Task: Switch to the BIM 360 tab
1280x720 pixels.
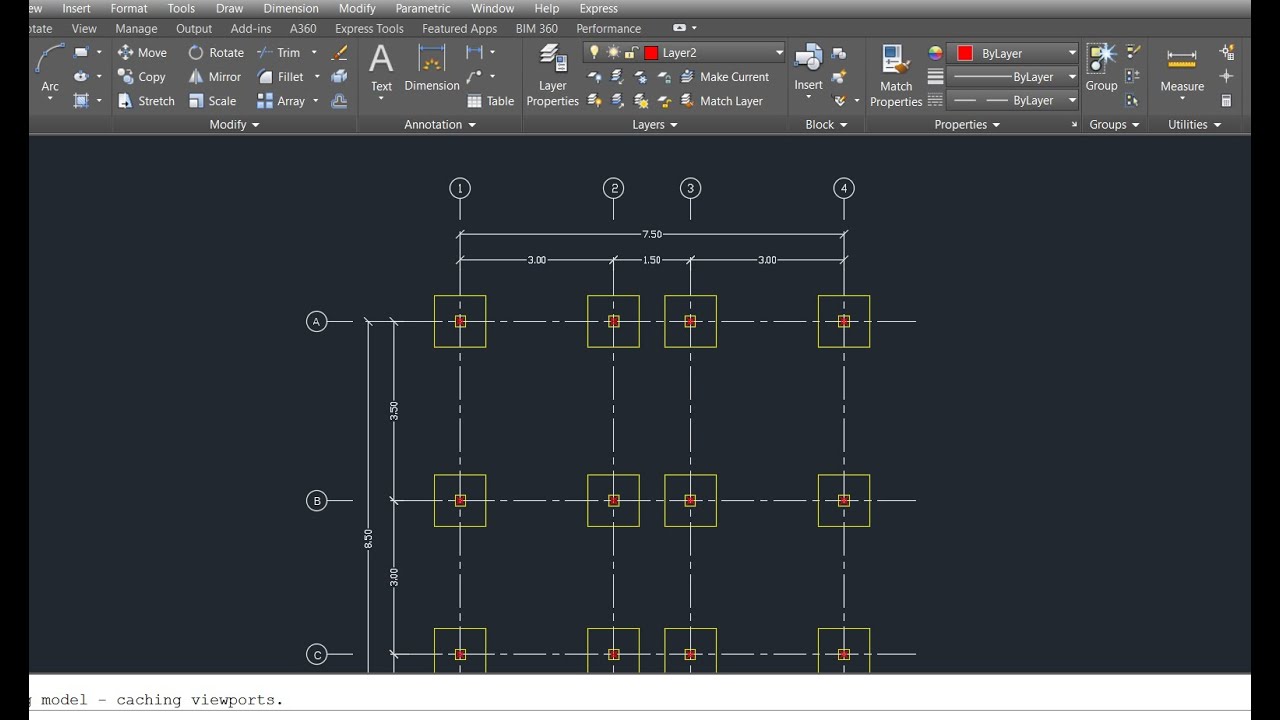Action: [x=537, y=29]
